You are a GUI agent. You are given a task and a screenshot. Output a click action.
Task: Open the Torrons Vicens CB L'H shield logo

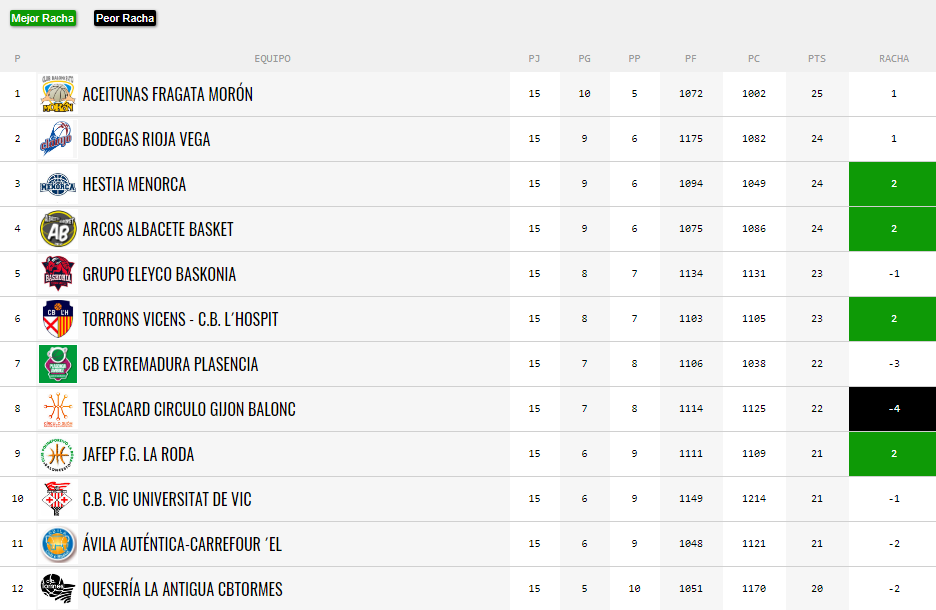[x=58, y=319]
